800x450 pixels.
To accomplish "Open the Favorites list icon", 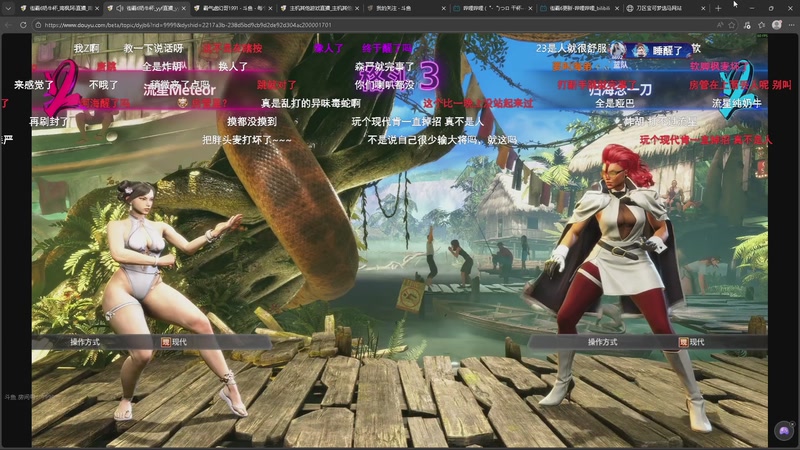I will coord(762,24).
